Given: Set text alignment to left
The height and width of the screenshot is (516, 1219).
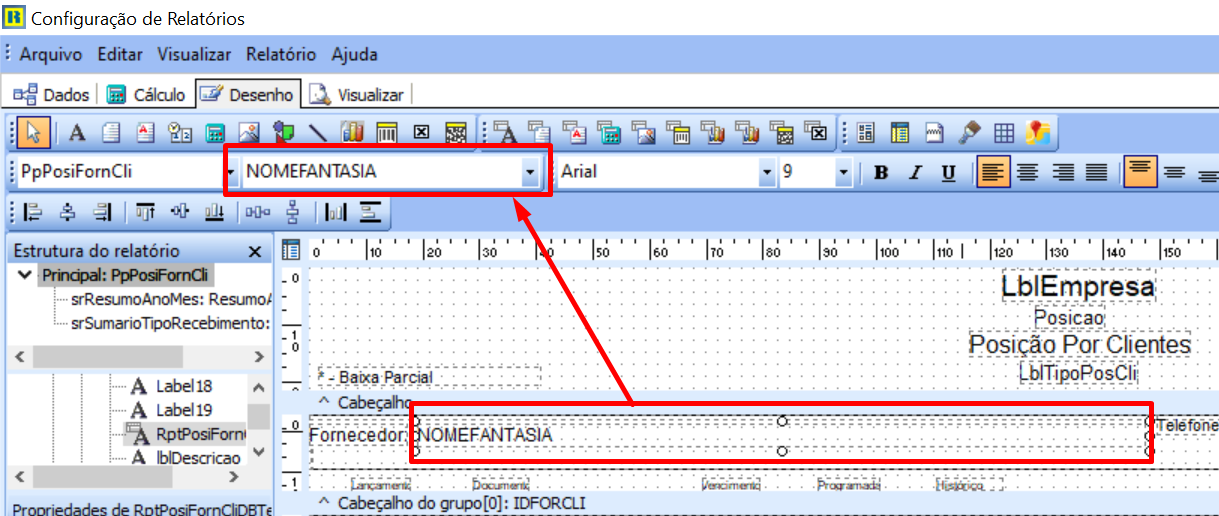Looking at the screenshot, I should (993, 172).
